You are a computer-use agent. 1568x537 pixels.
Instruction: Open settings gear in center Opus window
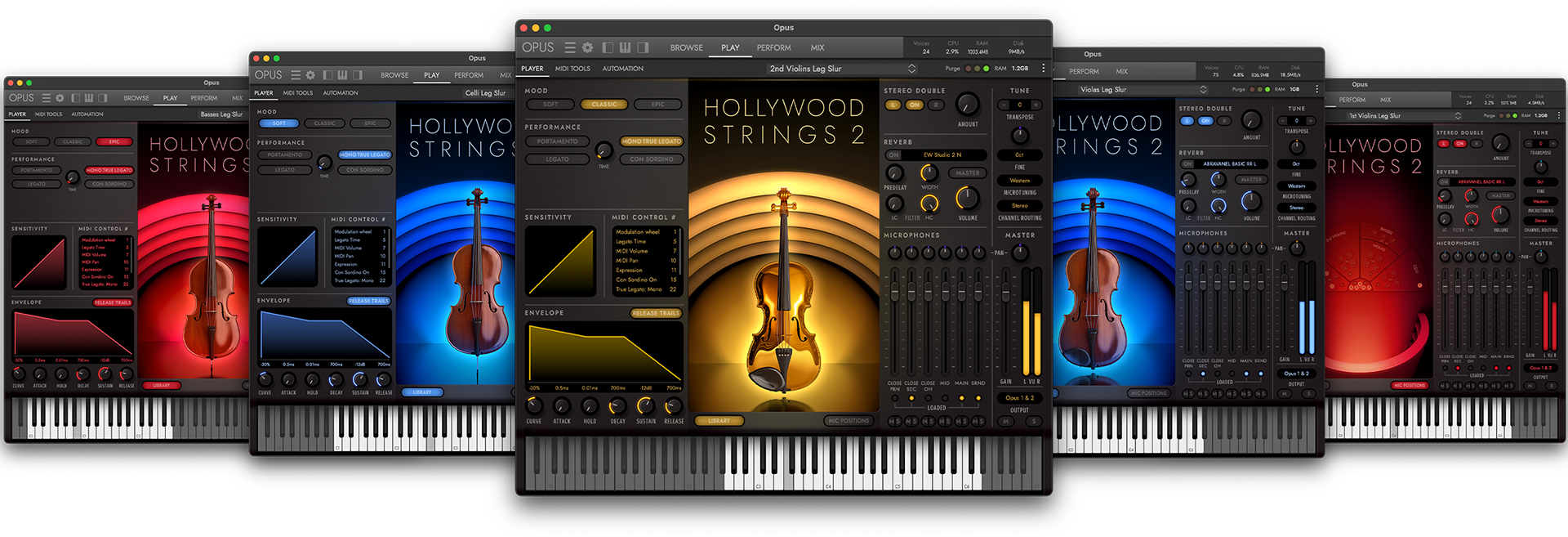point(587,47)
